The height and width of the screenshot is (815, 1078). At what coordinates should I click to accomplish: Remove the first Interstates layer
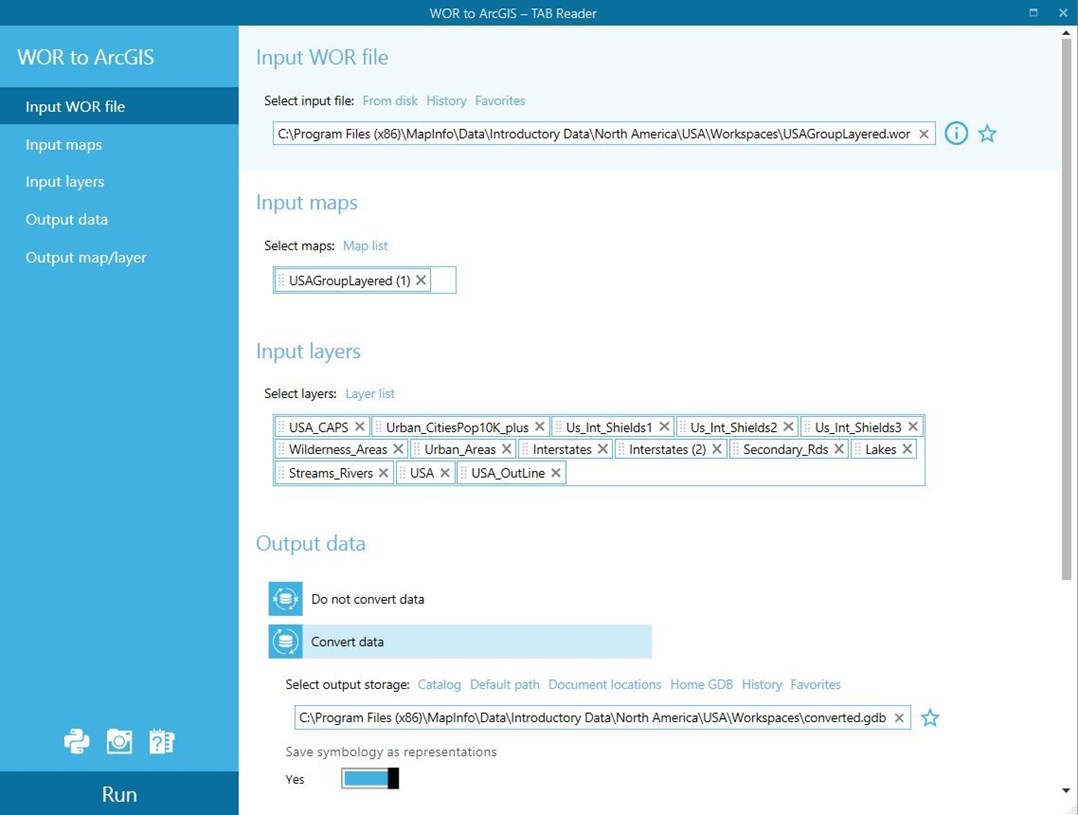603,449
